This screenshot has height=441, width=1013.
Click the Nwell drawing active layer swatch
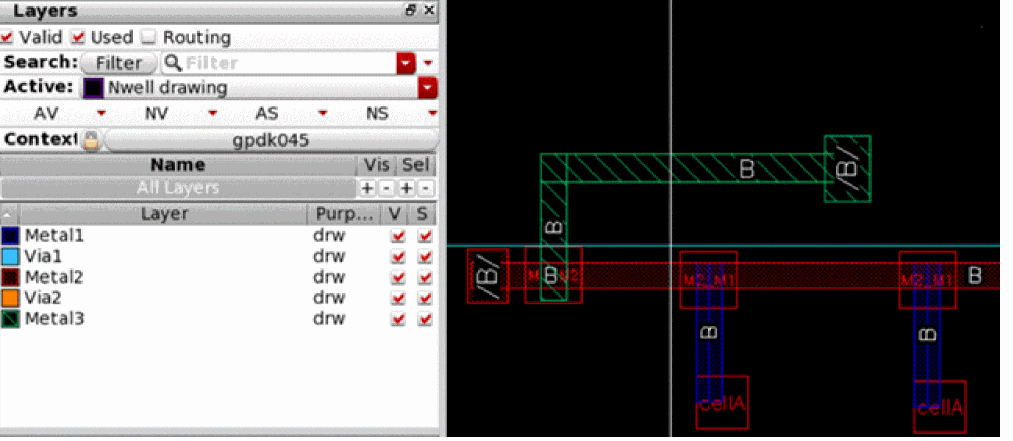(94, 88)
